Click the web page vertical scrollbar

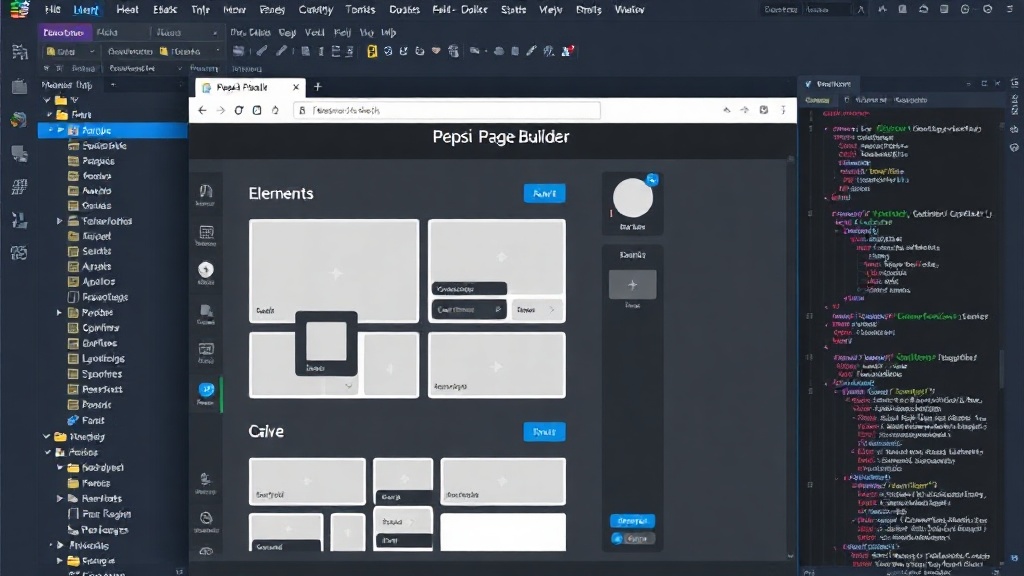(791, 355)
